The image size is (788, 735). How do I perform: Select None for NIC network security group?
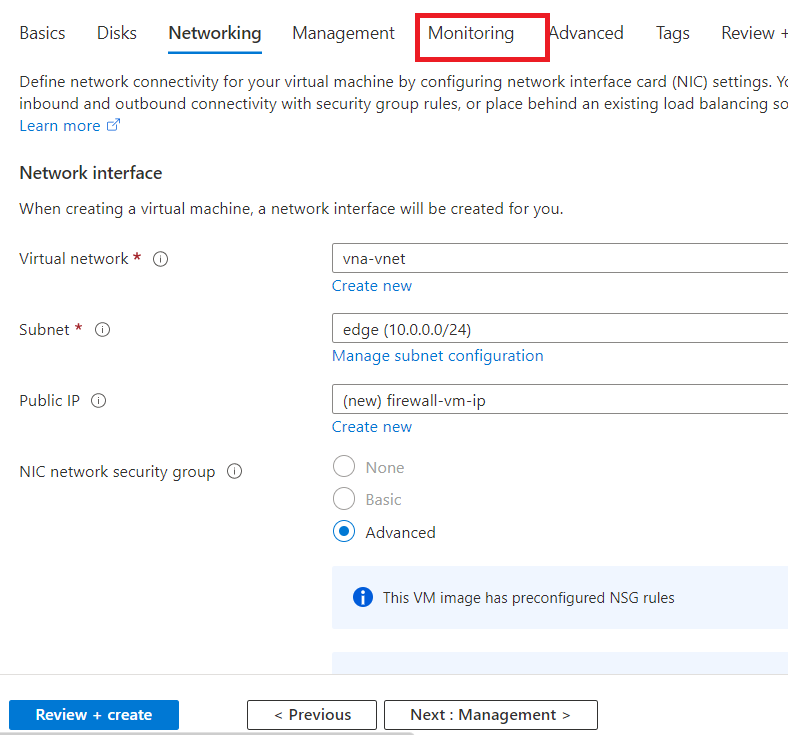click(x=344, y=467)
